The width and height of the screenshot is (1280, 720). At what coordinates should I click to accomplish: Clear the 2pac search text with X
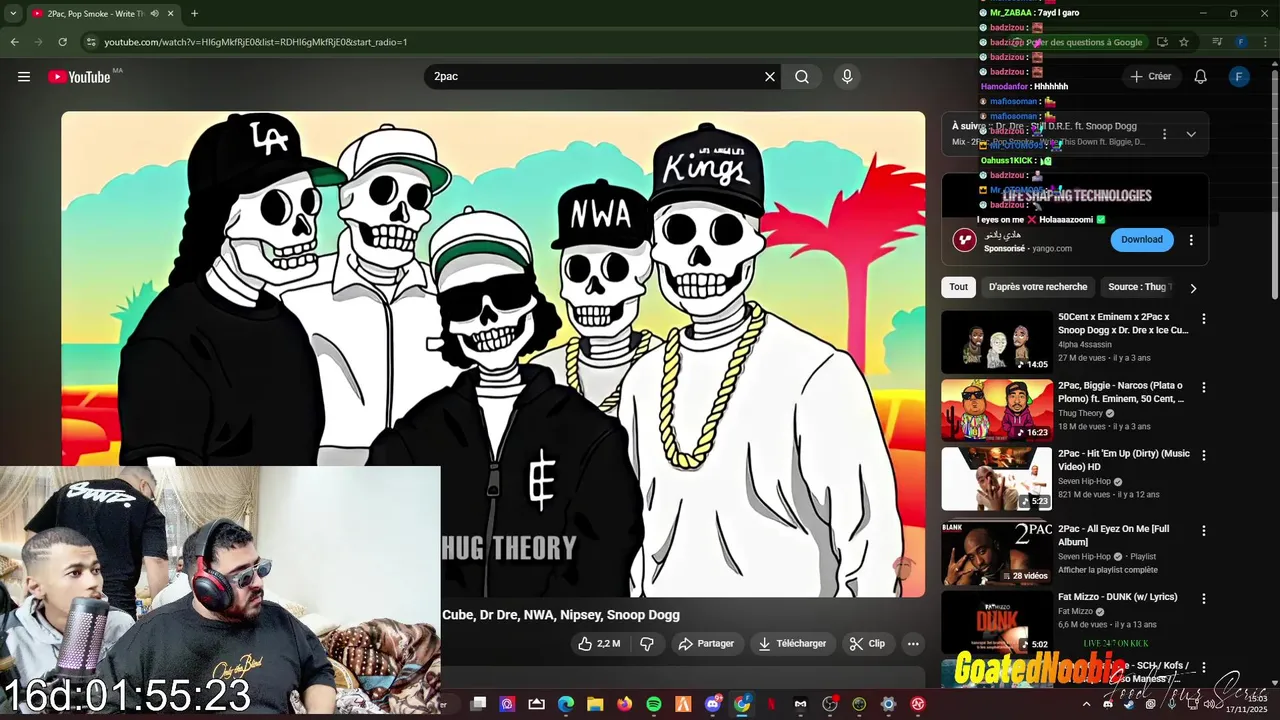point(770,77)
